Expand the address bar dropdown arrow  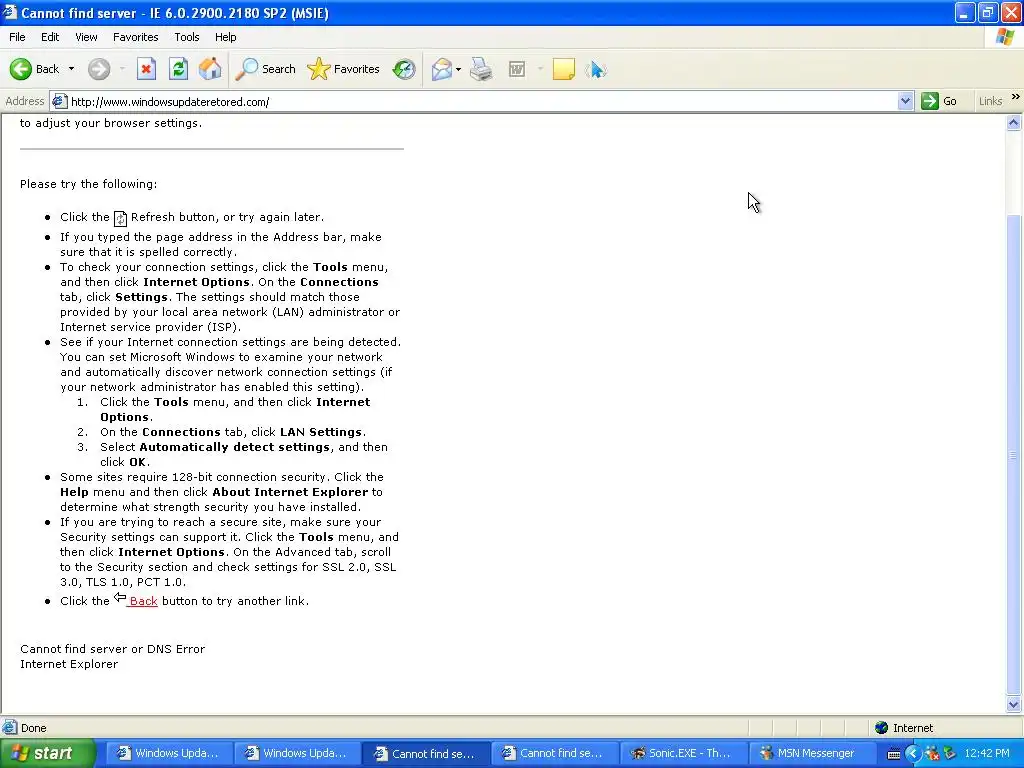905,102
